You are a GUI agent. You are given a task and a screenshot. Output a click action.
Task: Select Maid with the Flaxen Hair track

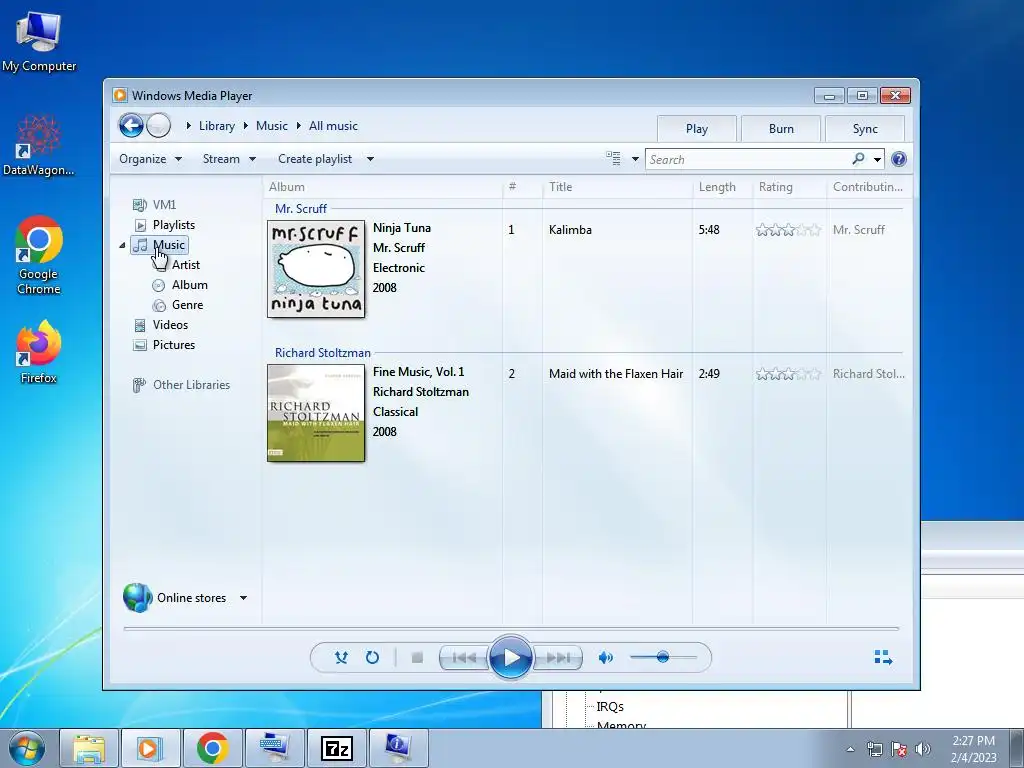point(616,374)
